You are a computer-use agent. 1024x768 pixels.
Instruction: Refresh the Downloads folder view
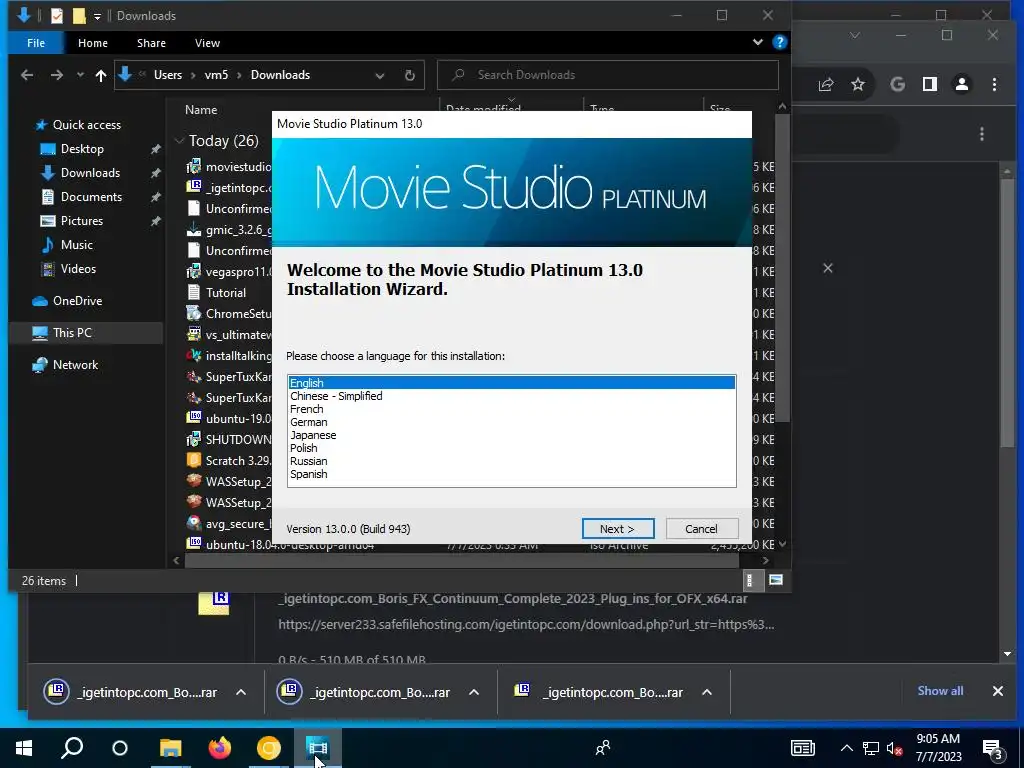pyautogui.click(x=409, y=75)
